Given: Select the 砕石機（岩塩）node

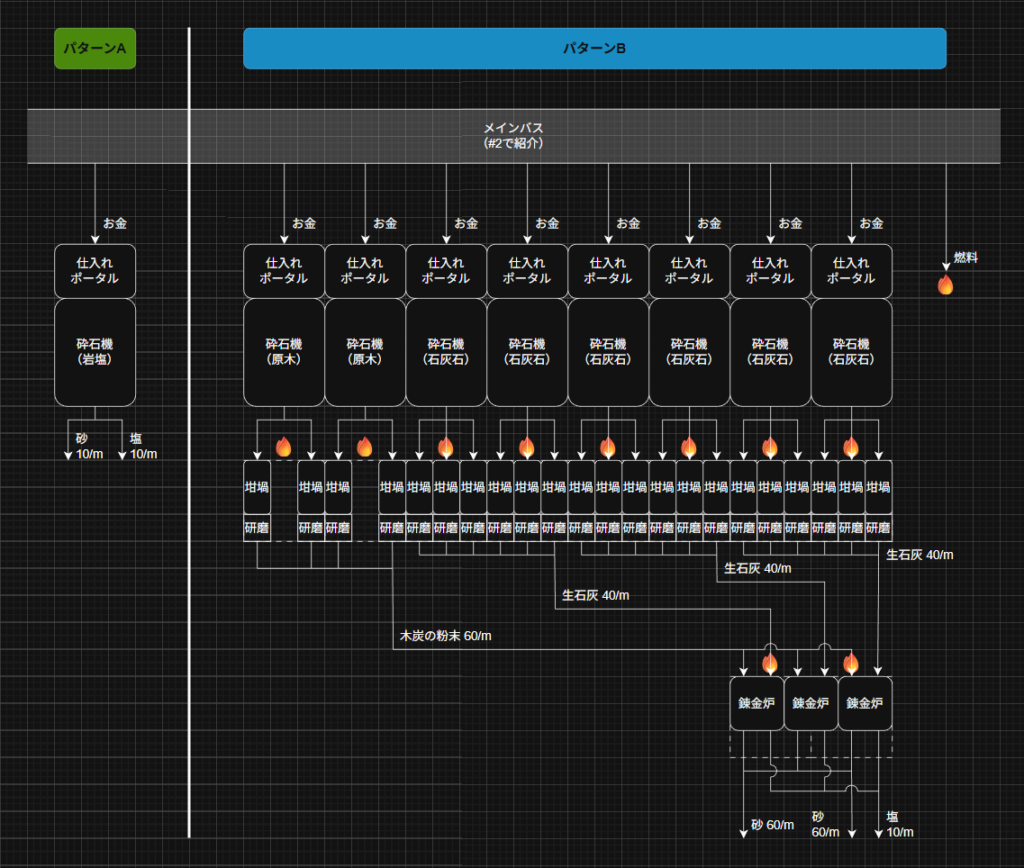Looking at the screenshot, I should pos(95,352).
